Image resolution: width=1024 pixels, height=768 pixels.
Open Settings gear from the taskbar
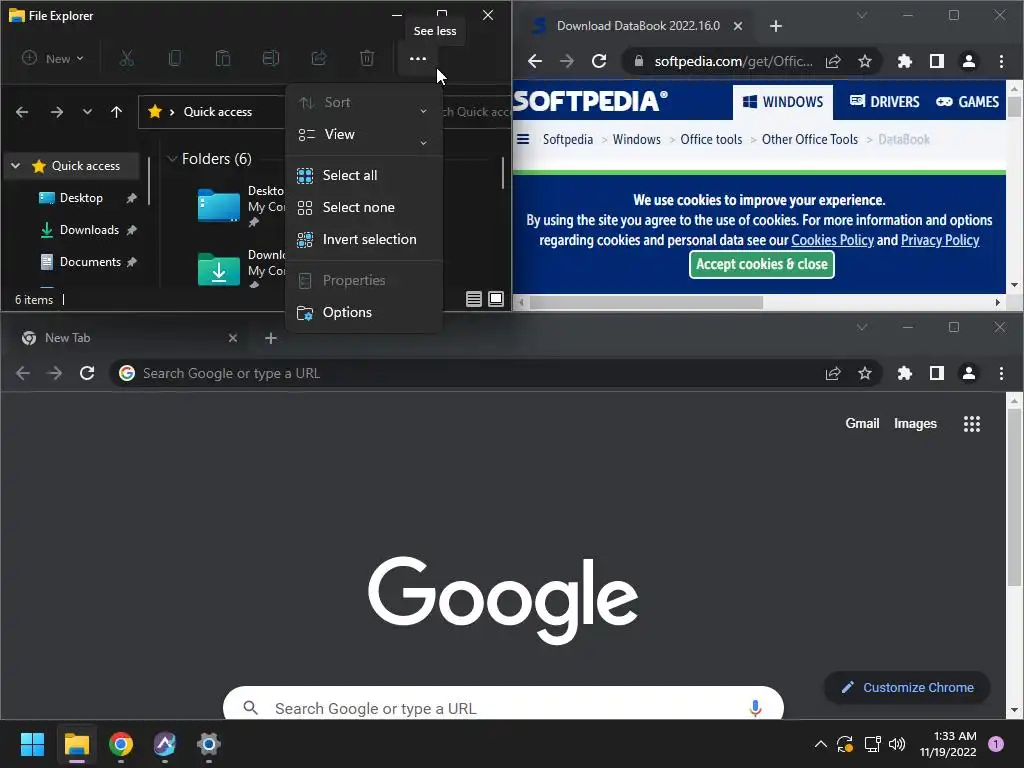[x=208, y=744]
